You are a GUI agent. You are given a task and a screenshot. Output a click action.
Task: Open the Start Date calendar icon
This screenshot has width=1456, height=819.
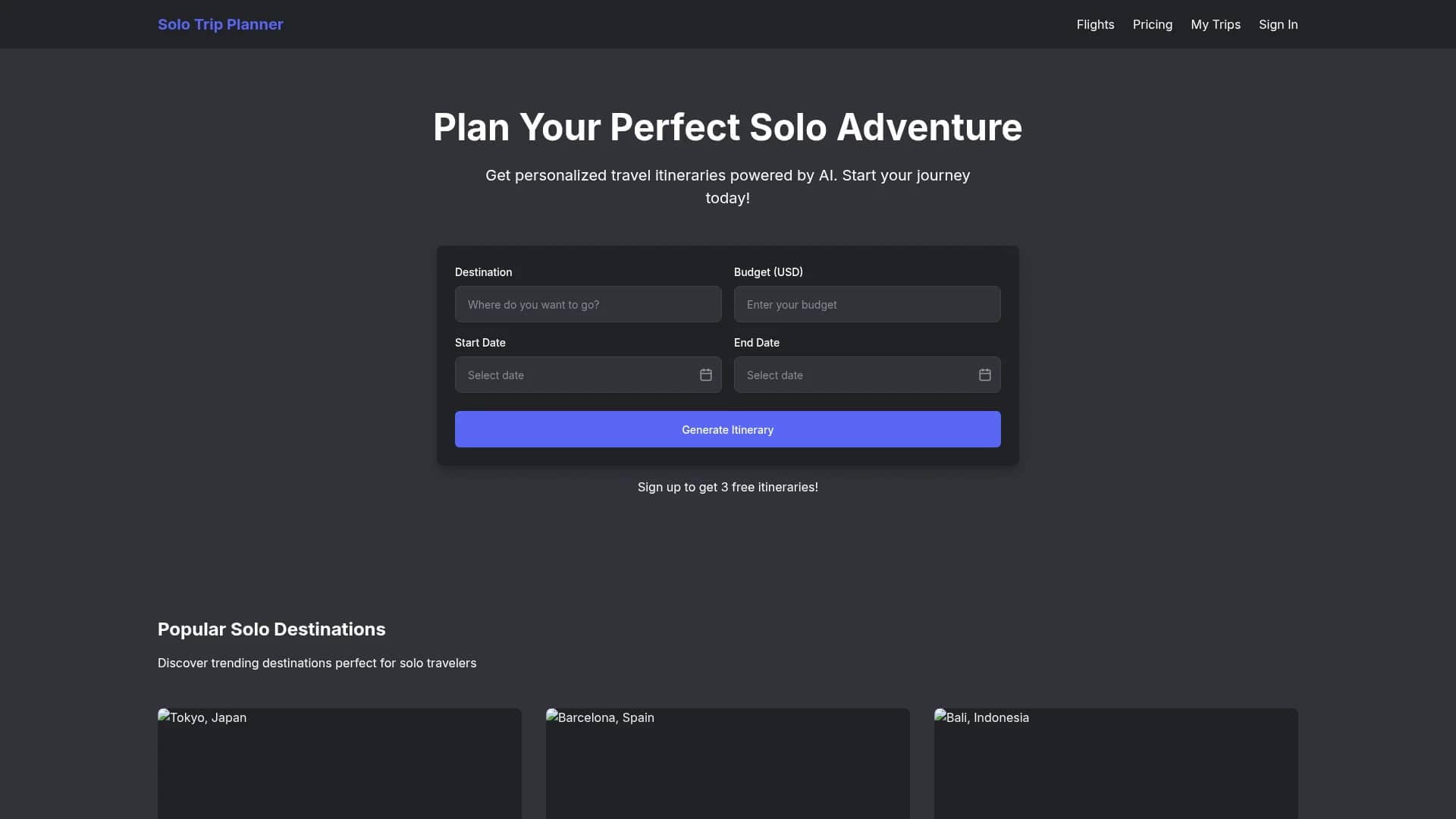705,375
